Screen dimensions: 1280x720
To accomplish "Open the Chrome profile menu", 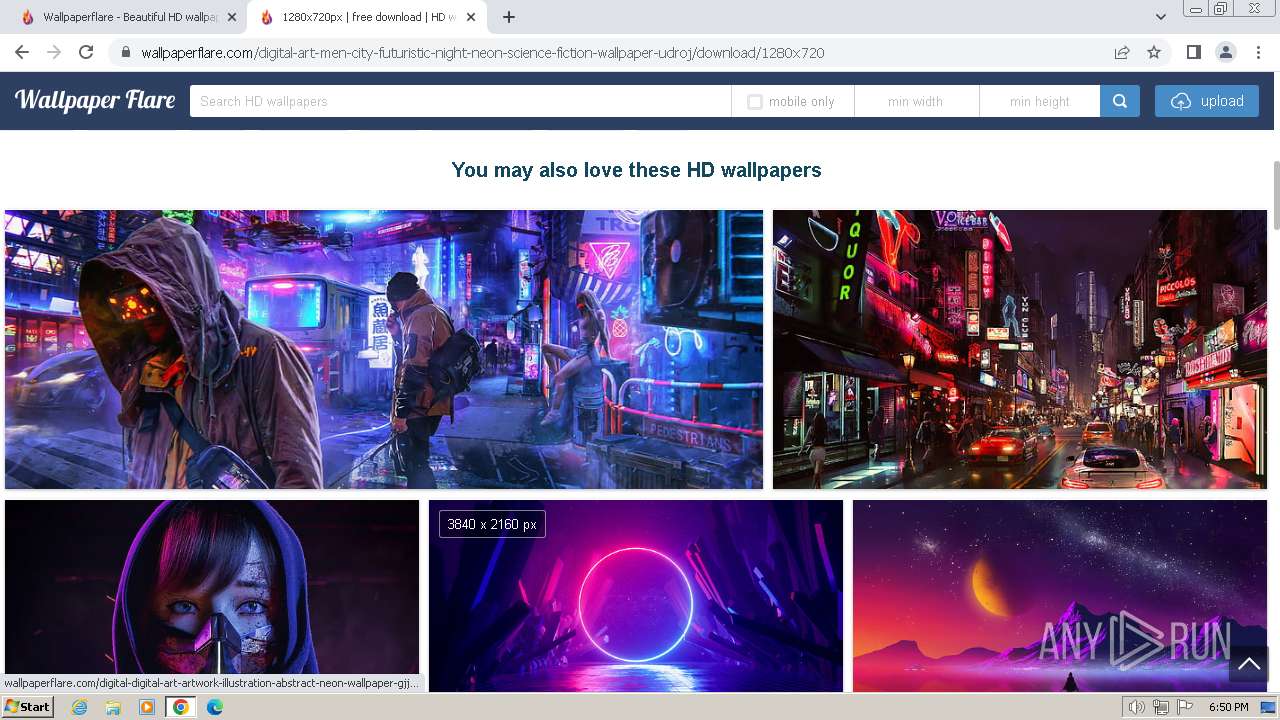I will tap(1225, 52).
